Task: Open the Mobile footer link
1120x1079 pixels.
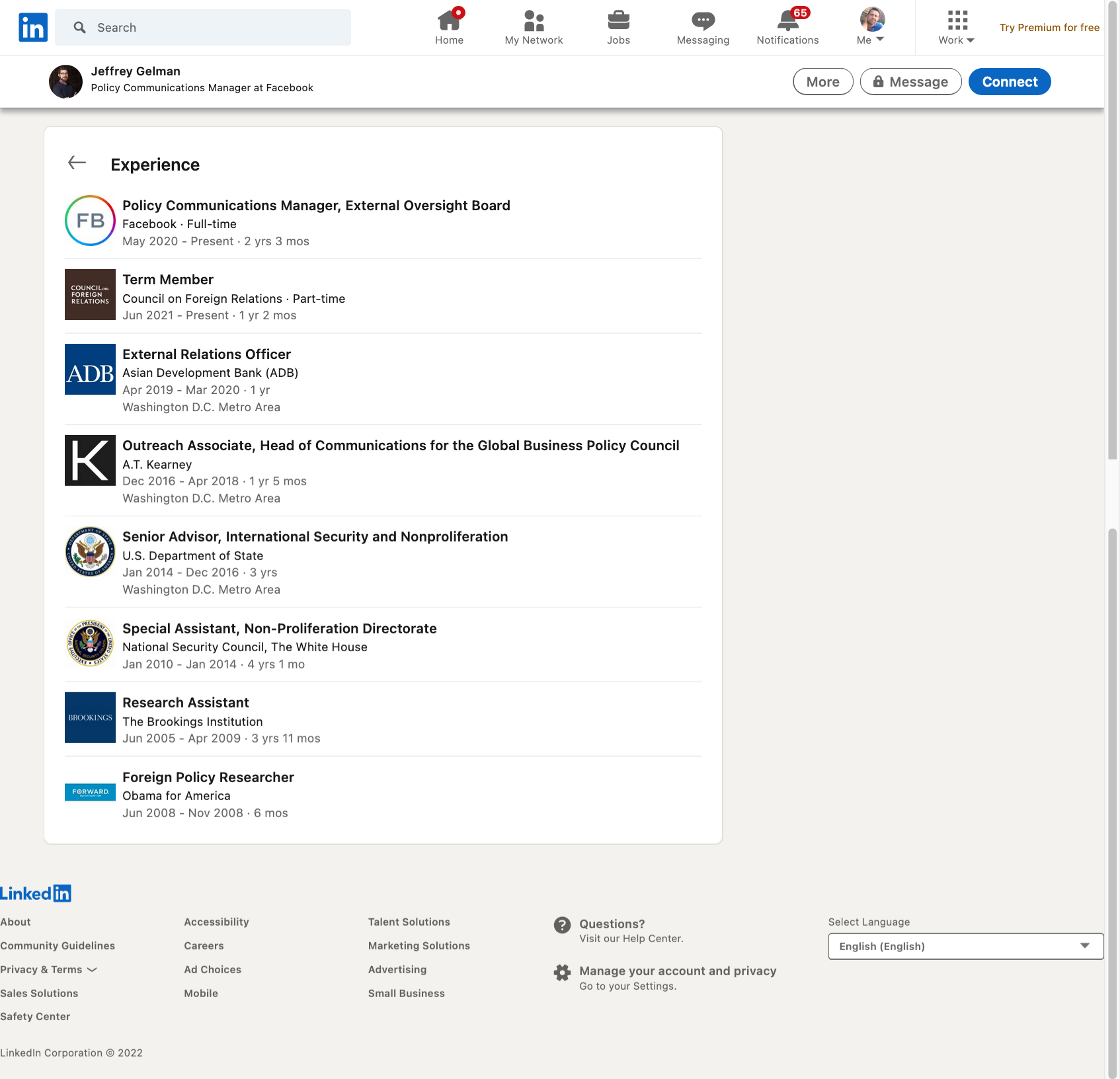Action: 201,993
